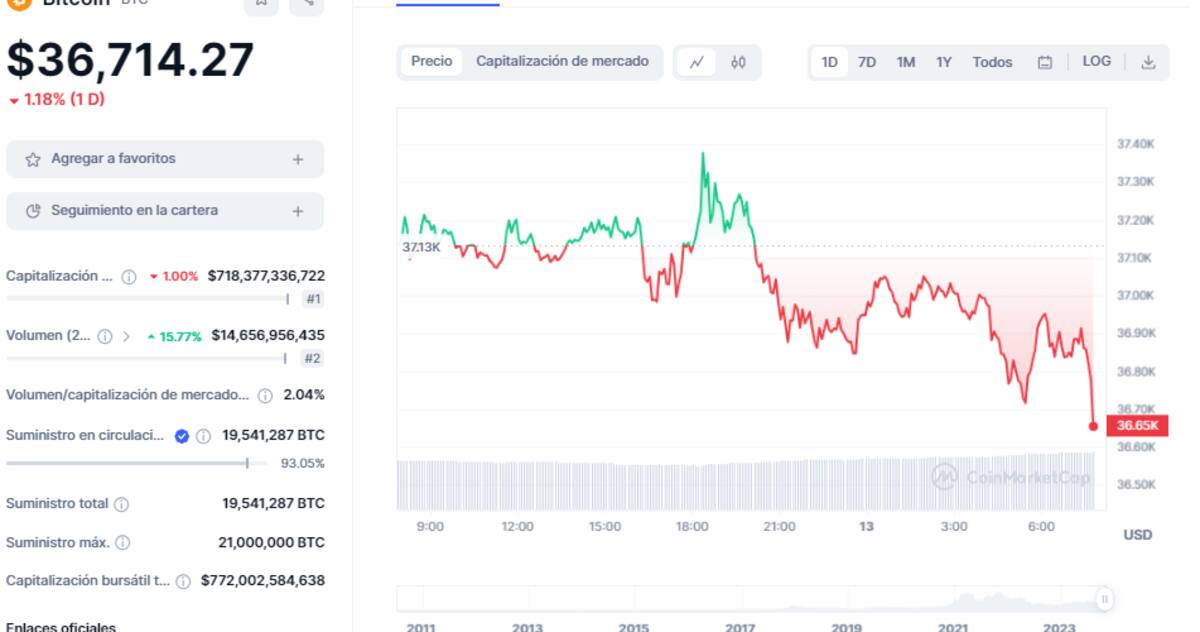
Task: Select the 1Y time range tab
Action: click(944, 62)
